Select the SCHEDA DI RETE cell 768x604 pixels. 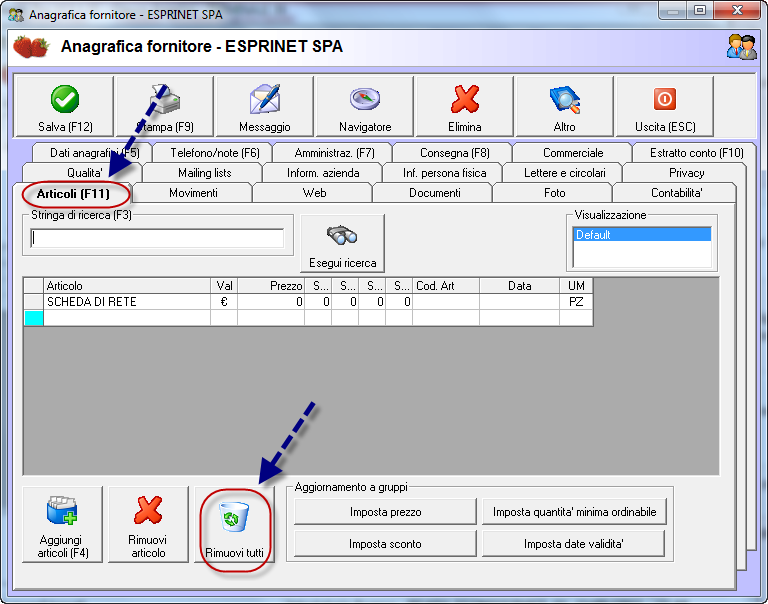pos(127,302)
